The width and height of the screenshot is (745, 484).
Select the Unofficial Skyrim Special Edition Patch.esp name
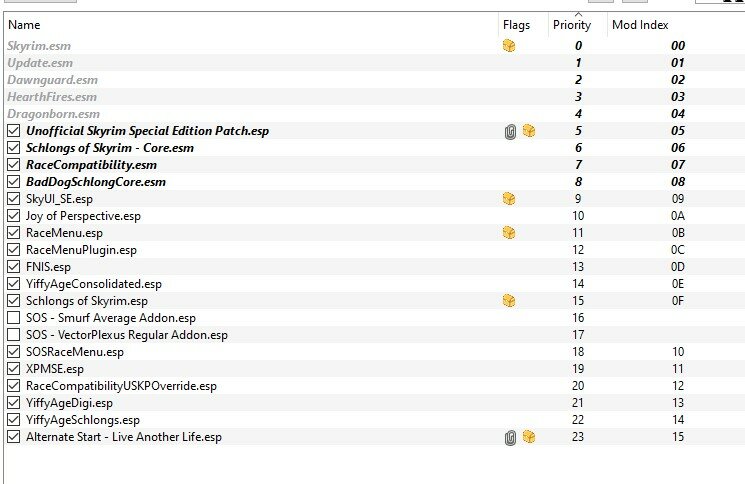(147, 131)
